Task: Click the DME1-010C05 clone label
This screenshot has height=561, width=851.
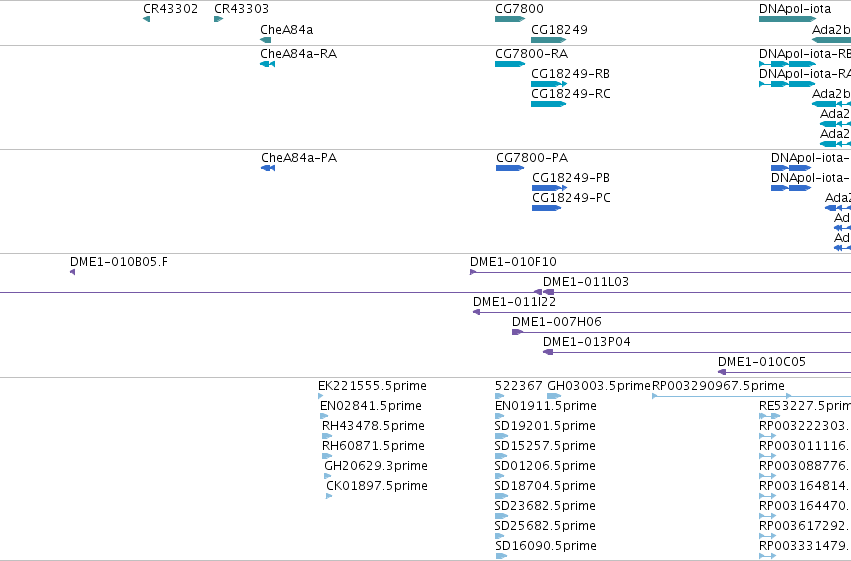Action: (761, 361)
